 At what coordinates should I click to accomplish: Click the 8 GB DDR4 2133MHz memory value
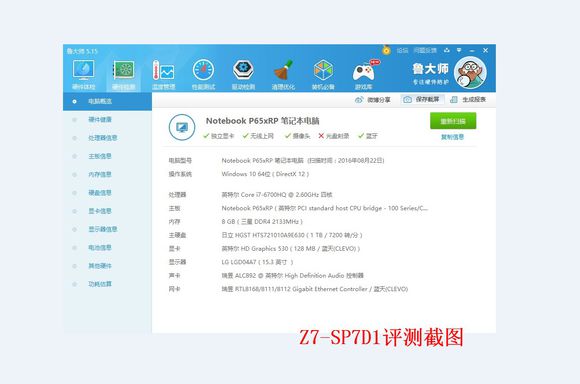262,222
